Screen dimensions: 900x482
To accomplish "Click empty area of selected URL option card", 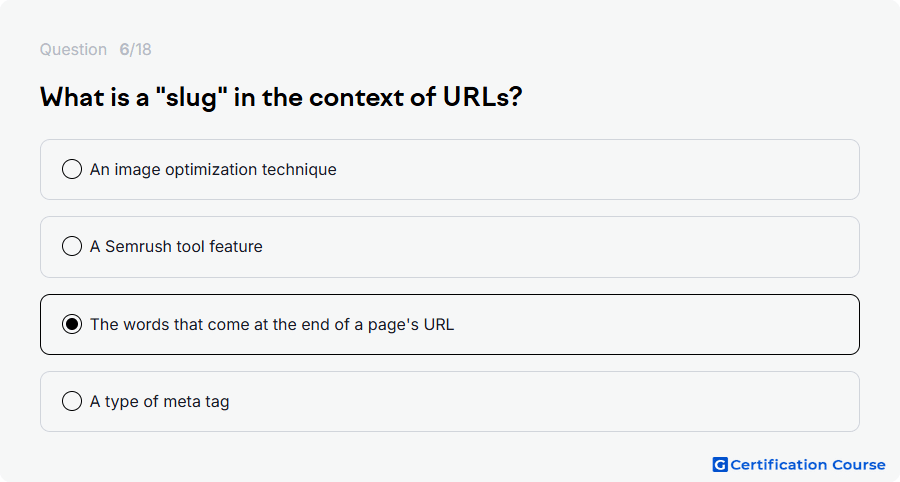I will 654,325.
